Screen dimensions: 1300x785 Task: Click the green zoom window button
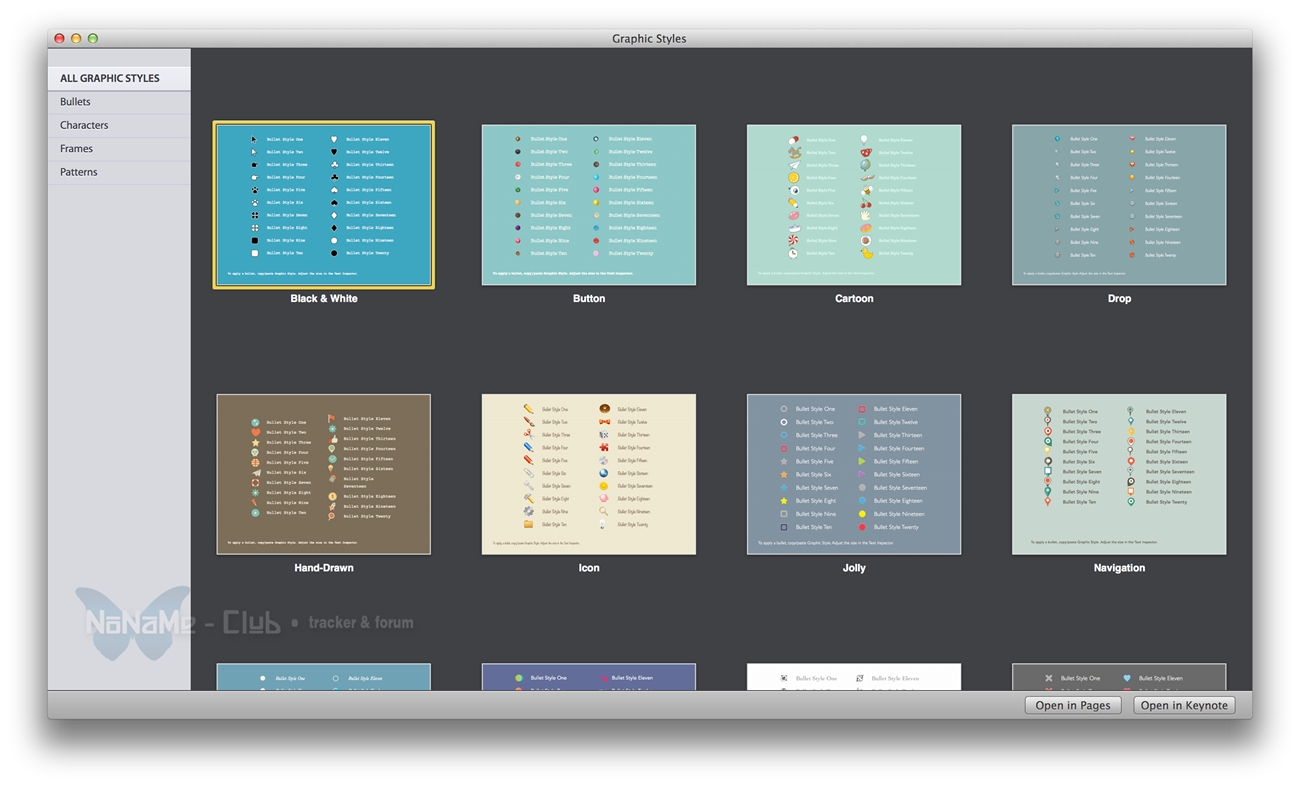(93, 39)
